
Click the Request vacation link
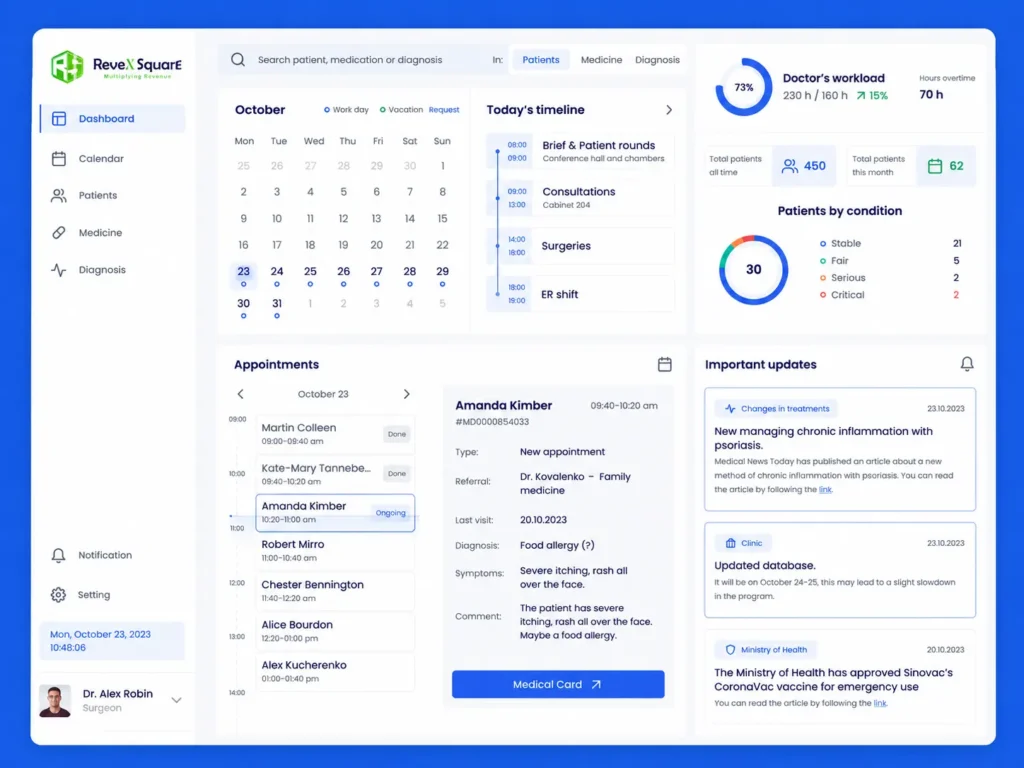444,110
